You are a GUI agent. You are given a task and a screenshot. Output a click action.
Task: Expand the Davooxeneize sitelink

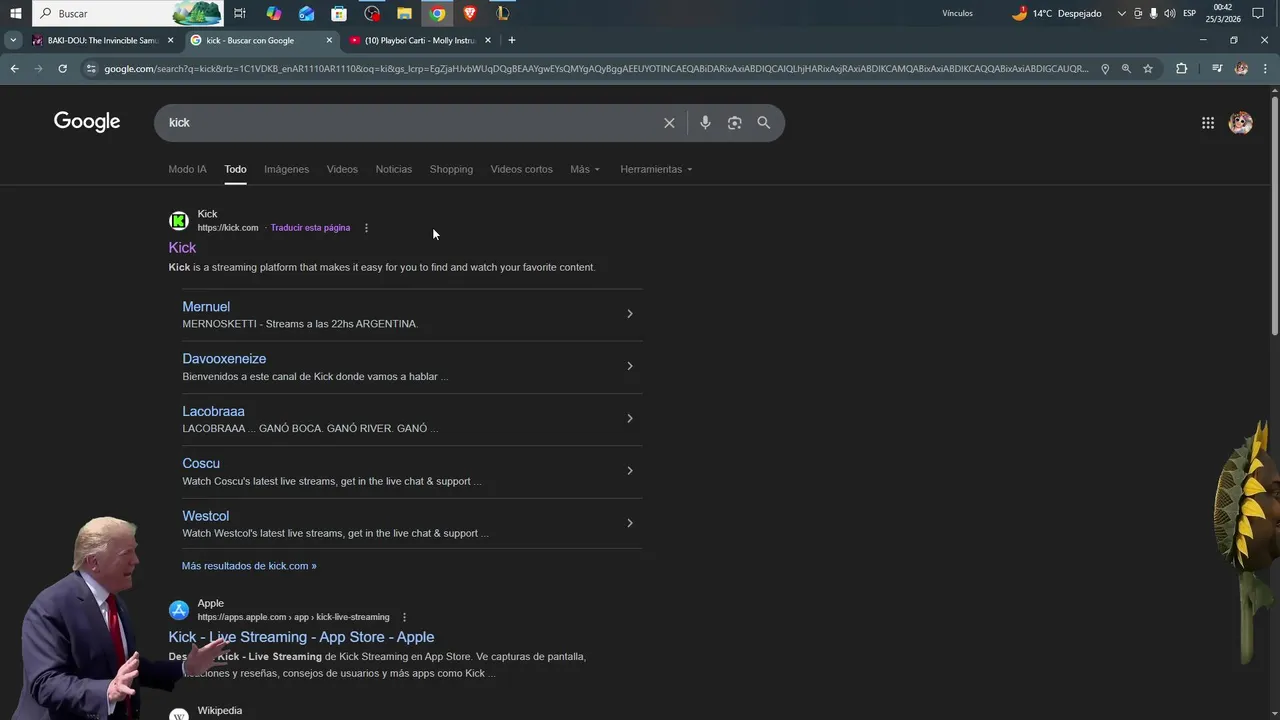point(629,366)
